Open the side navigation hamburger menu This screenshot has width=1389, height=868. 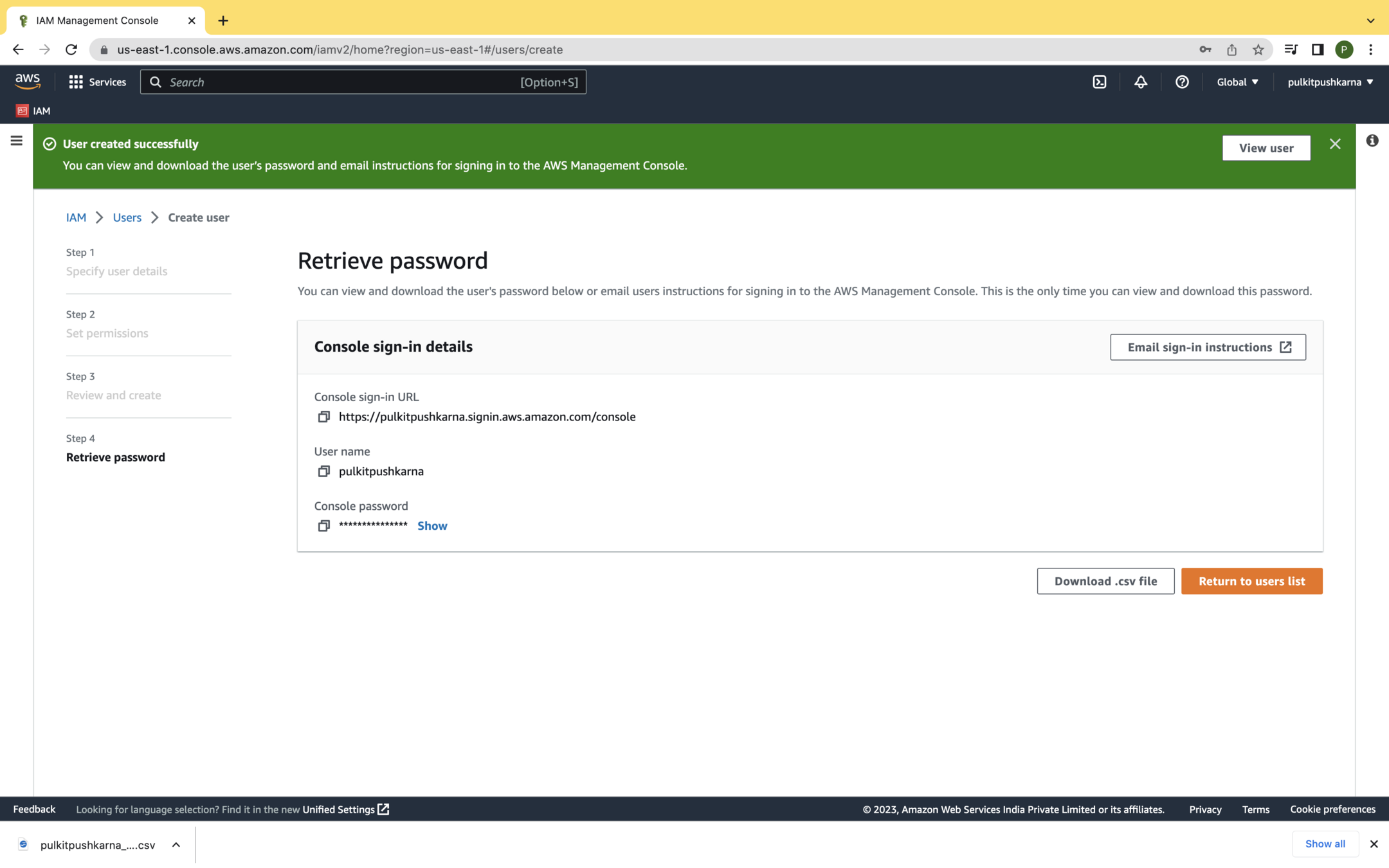[x=17, y=141]
